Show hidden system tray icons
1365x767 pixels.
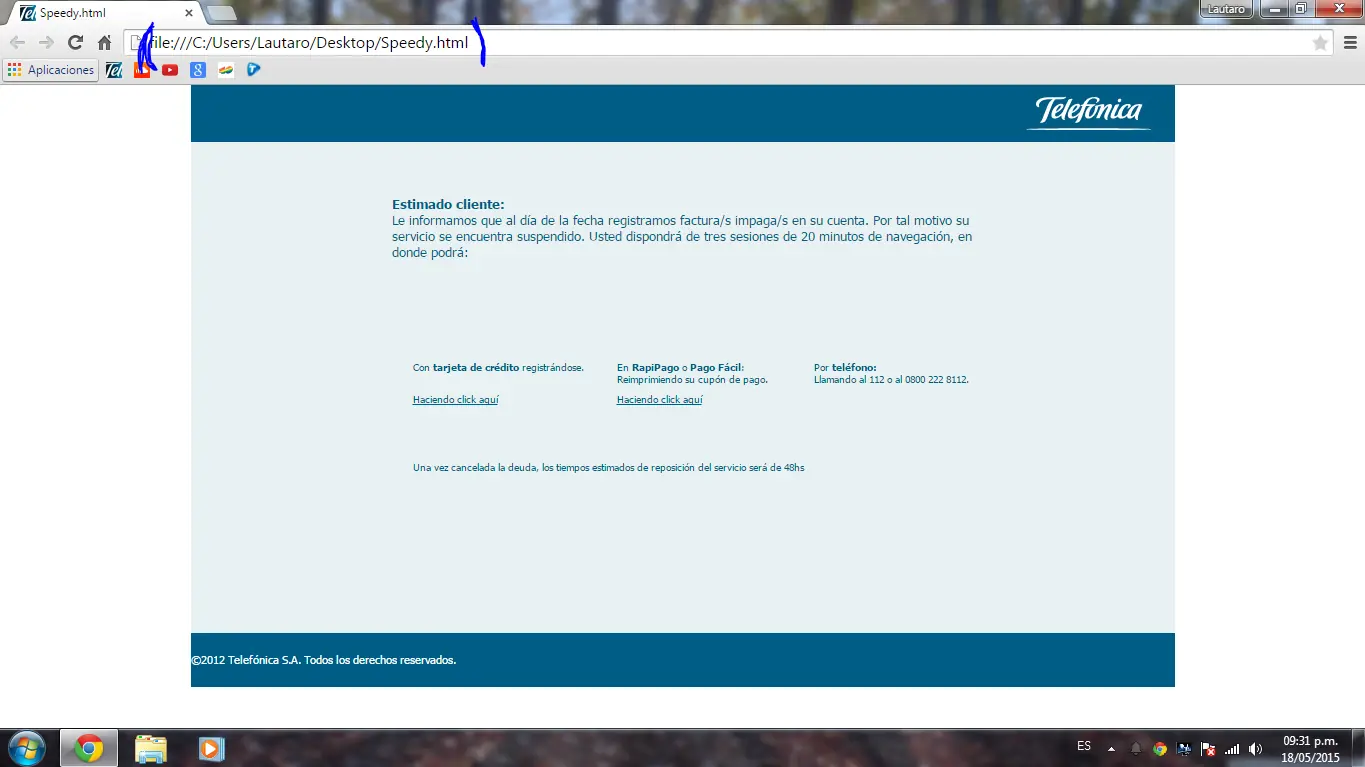tap(1111, 748)
